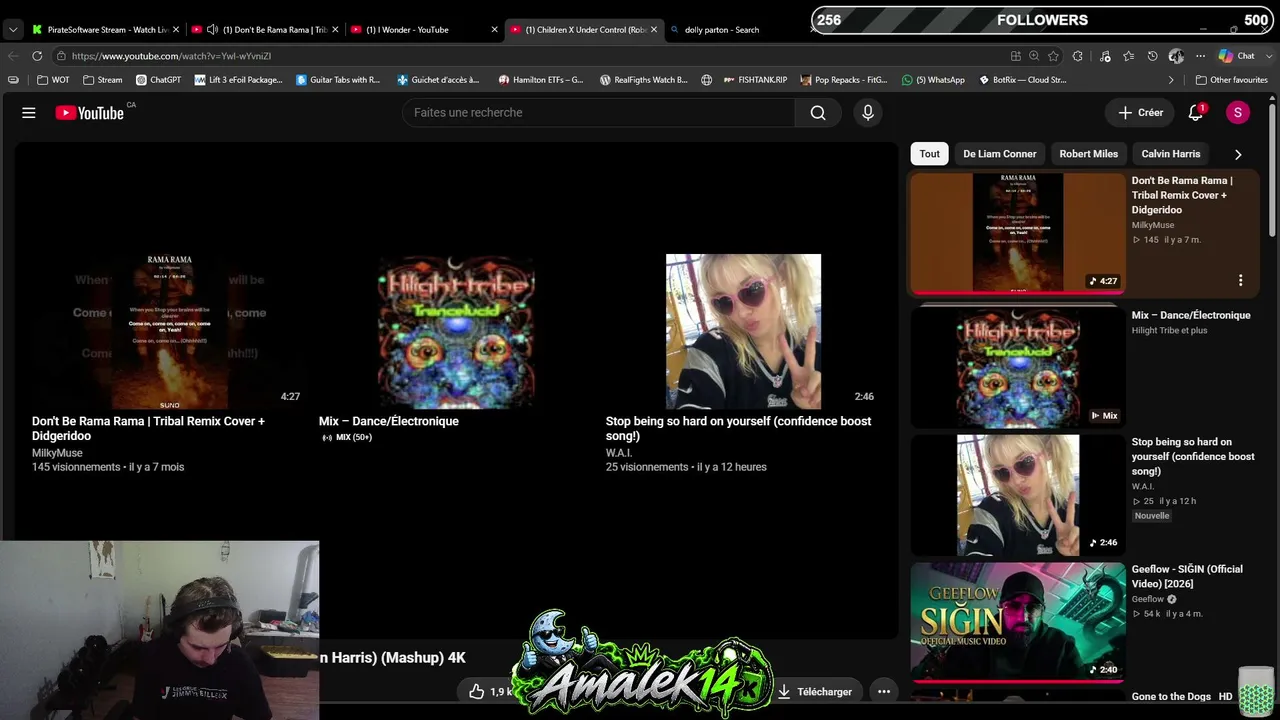
Task: Reload the page with browser refresh button
Action: point(37,56)
